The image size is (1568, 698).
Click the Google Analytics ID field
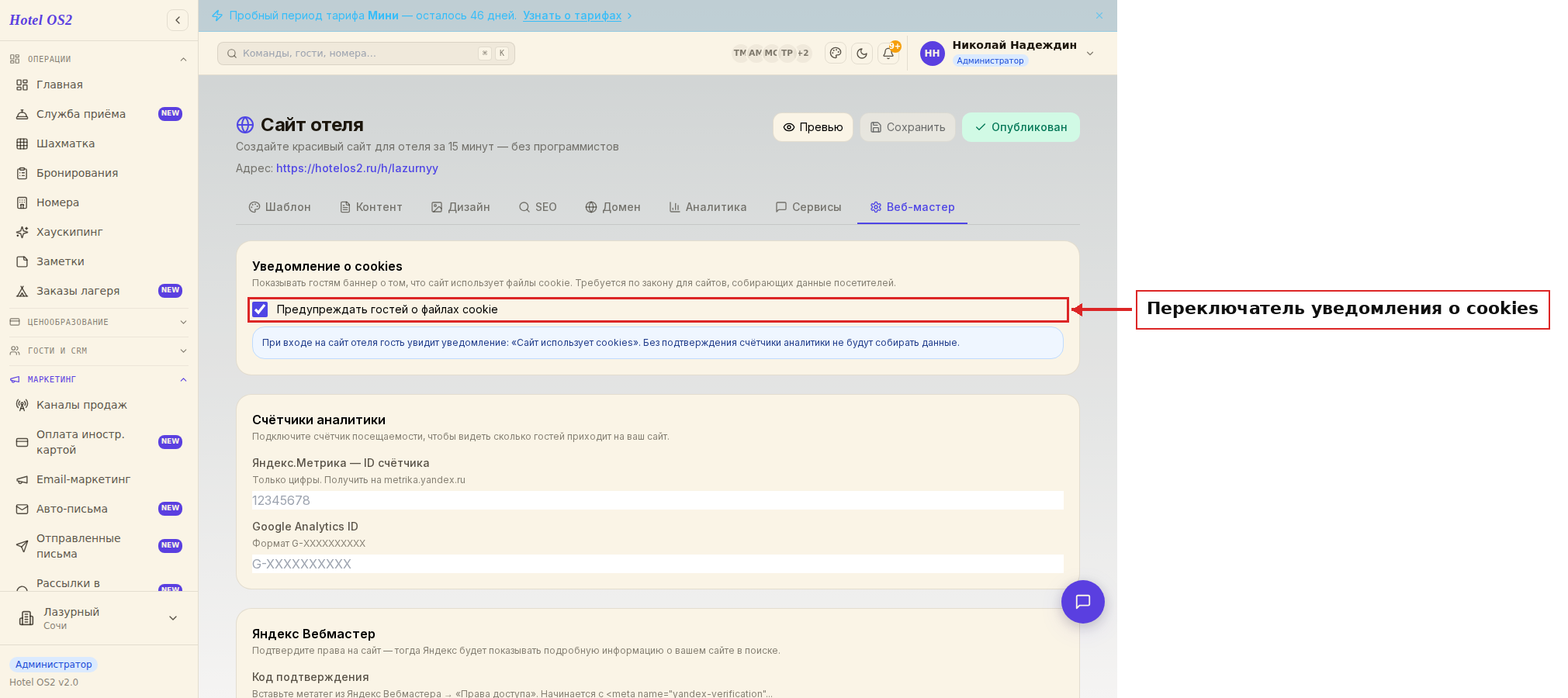pos(658,564)
